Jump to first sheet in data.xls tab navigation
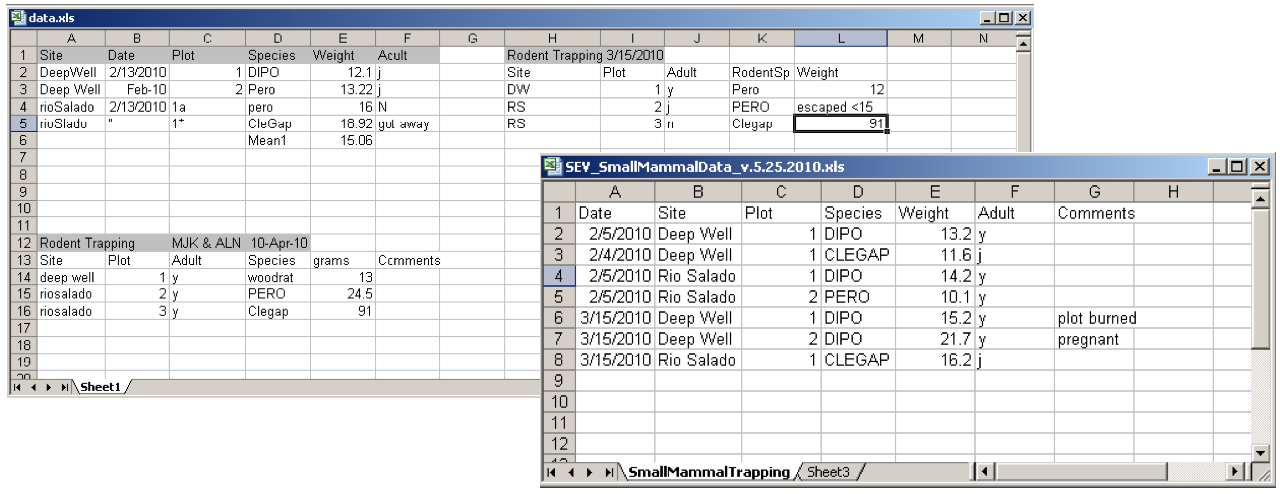This screenshot has width=1280, height=494. 17,388
